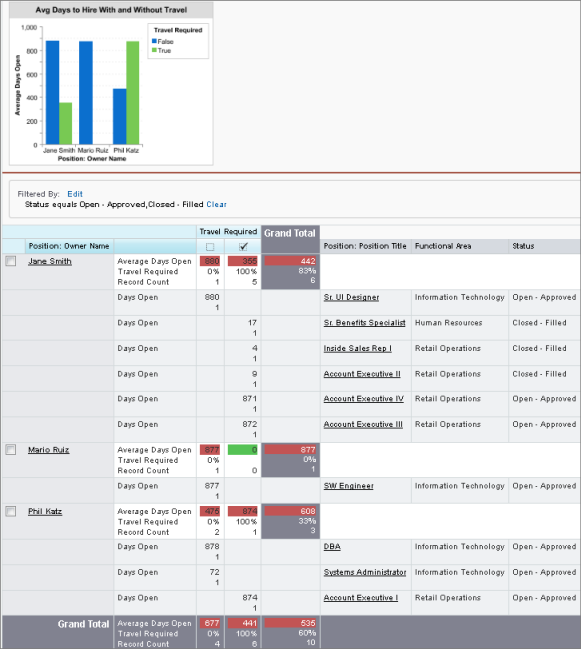Click the blue False legend swatch
Viewport: 581px width, 649px height.
point(154,41)
